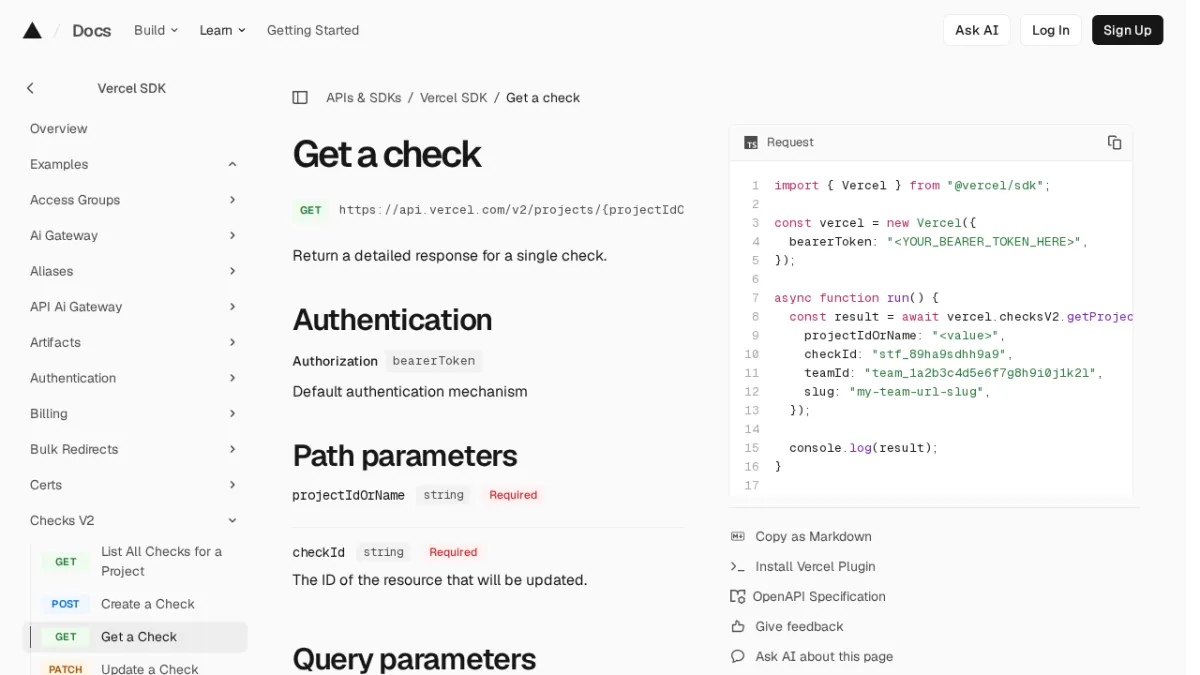This screenshot has height=675, width=1200.
Task: Click the GET endpoint URL text
Action: point(511,210)
